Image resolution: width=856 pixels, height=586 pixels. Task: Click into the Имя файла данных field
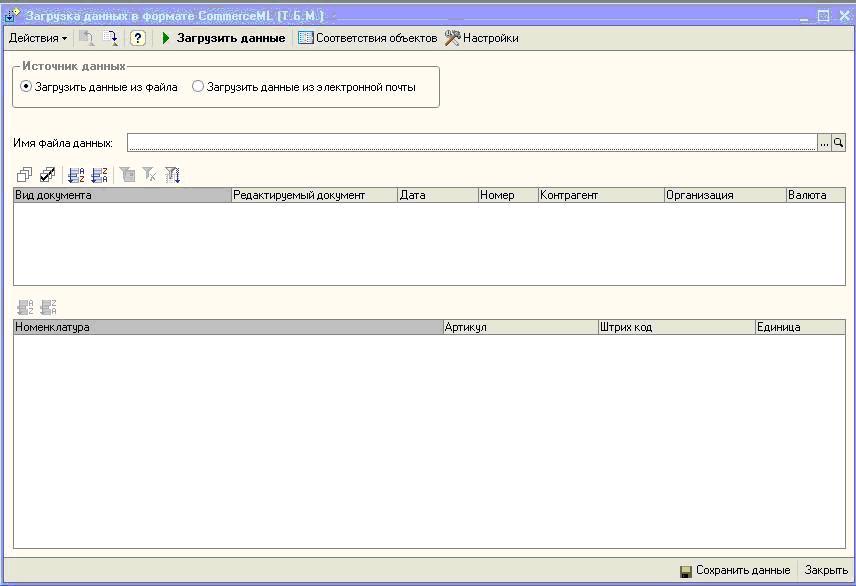(x=470, y=143)
